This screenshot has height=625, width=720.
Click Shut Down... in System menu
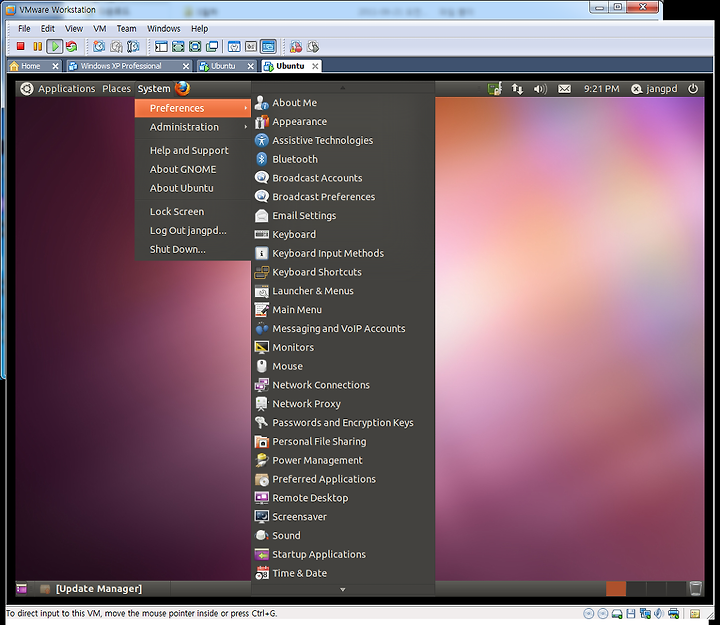pos(193,249)
